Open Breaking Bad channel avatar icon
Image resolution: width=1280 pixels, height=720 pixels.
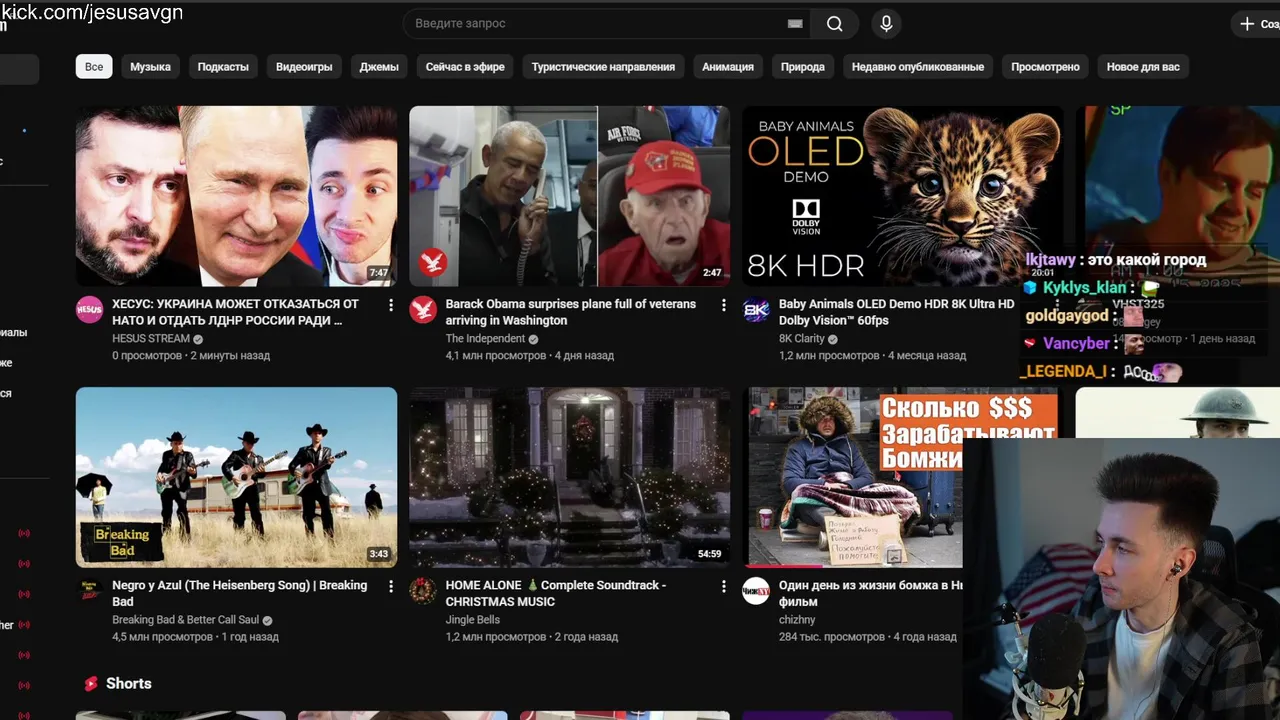(x=90, y=591)
